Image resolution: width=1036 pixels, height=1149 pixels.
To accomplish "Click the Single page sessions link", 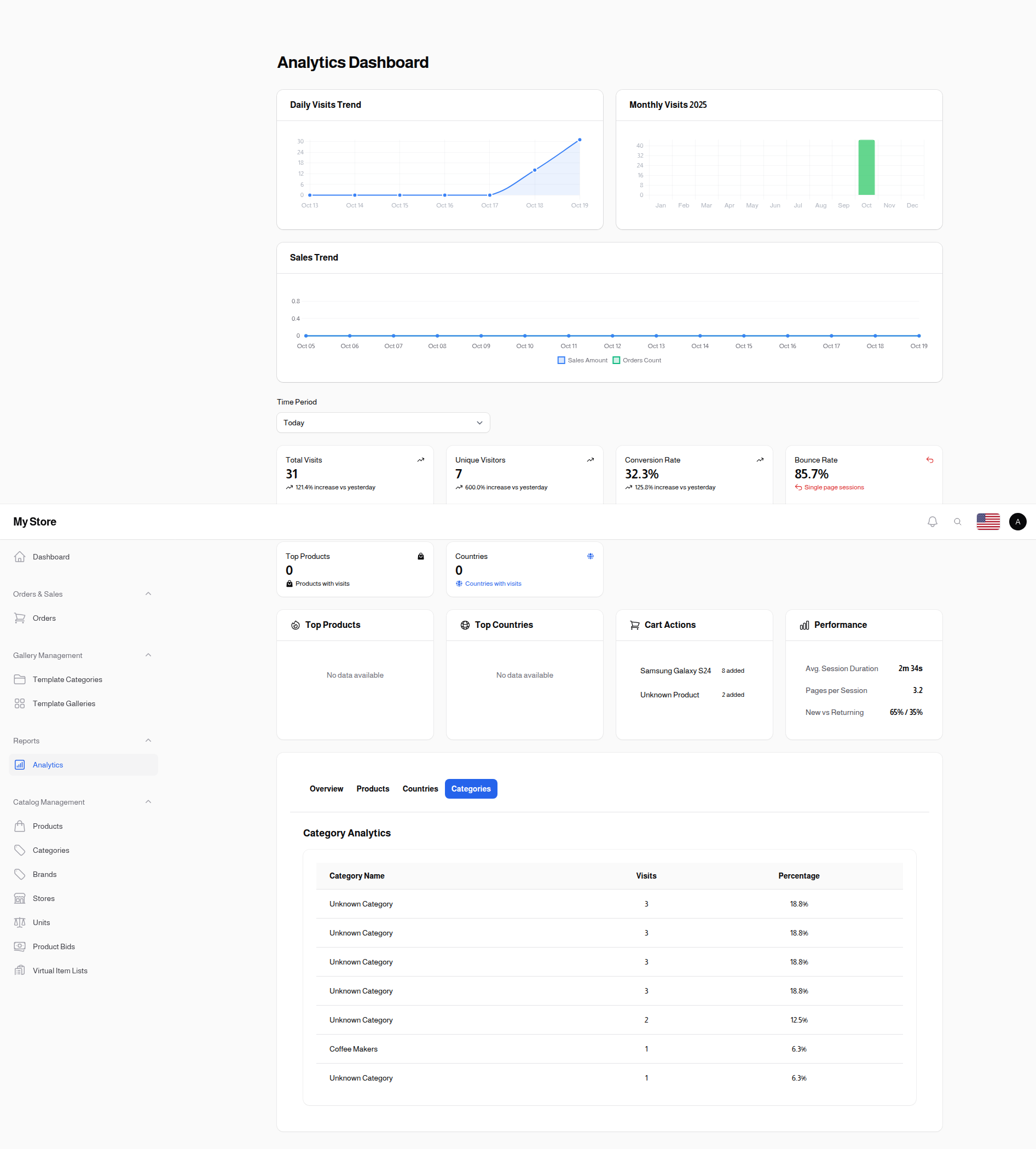I will coord(834,487).
